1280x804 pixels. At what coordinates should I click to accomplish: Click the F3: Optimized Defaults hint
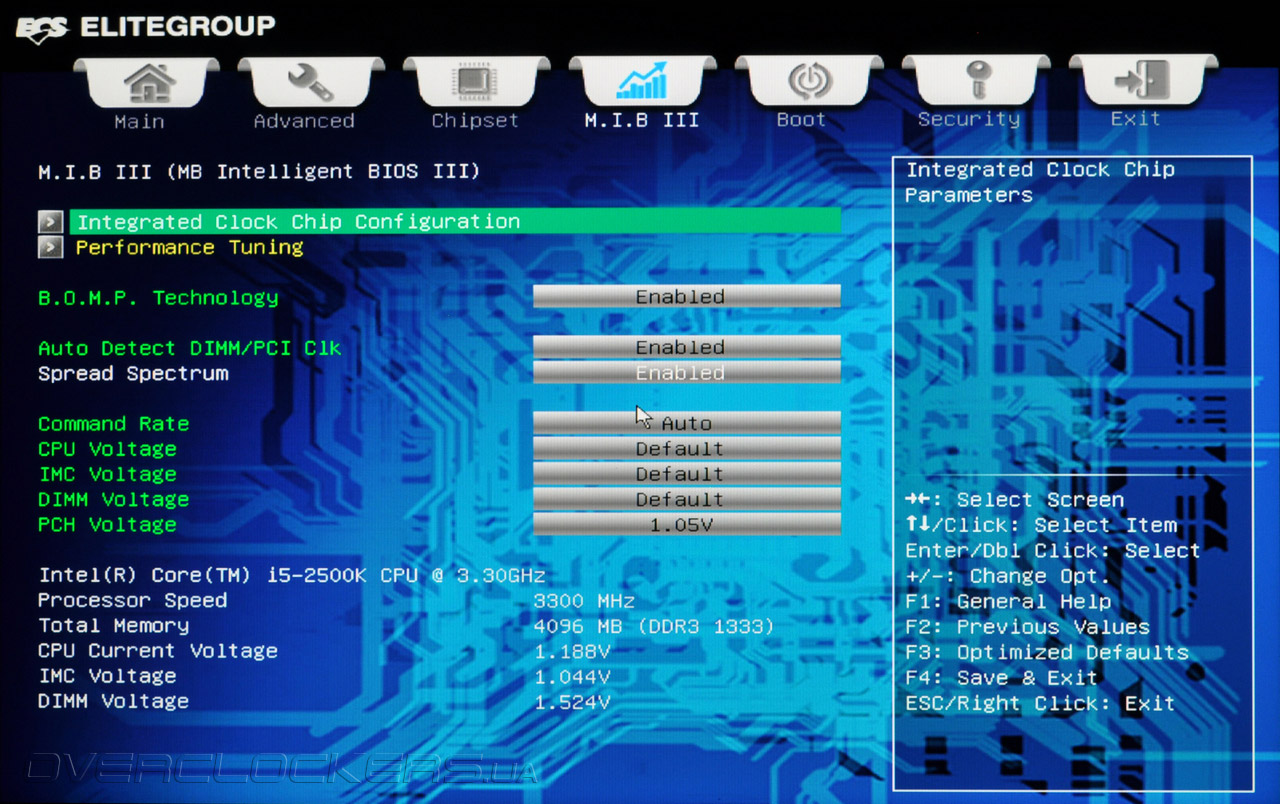pyautogui.click(x=1047, y=652)
